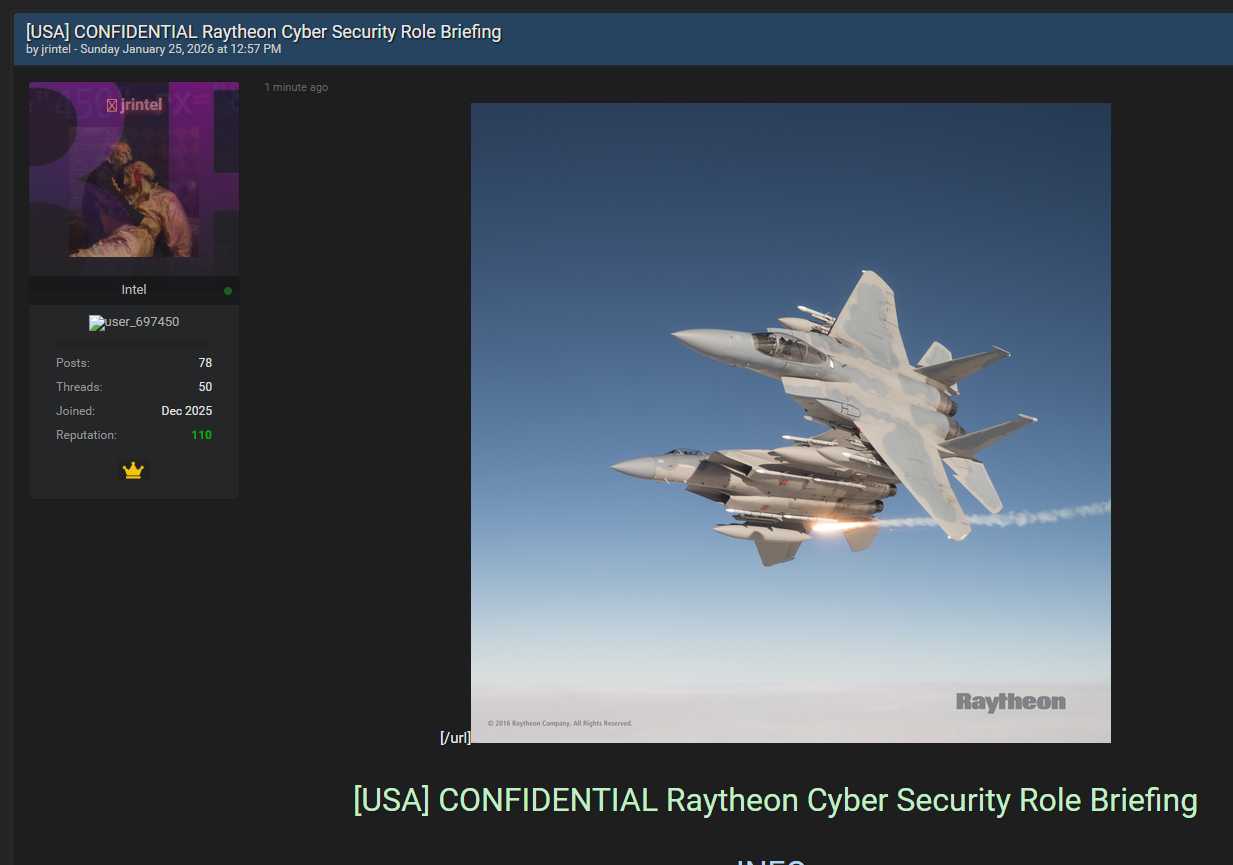Screen dimensions: 1233x865
Task: Click the Posts count 78
Action: [205, 363]
